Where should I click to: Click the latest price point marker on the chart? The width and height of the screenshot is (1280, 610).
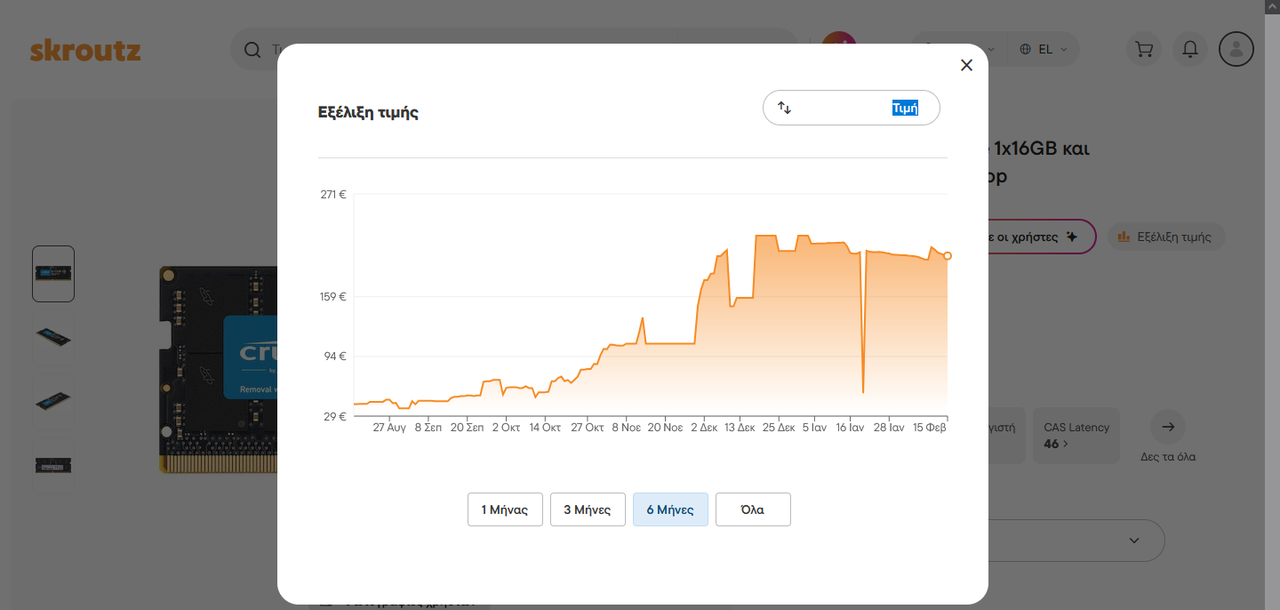947,256
